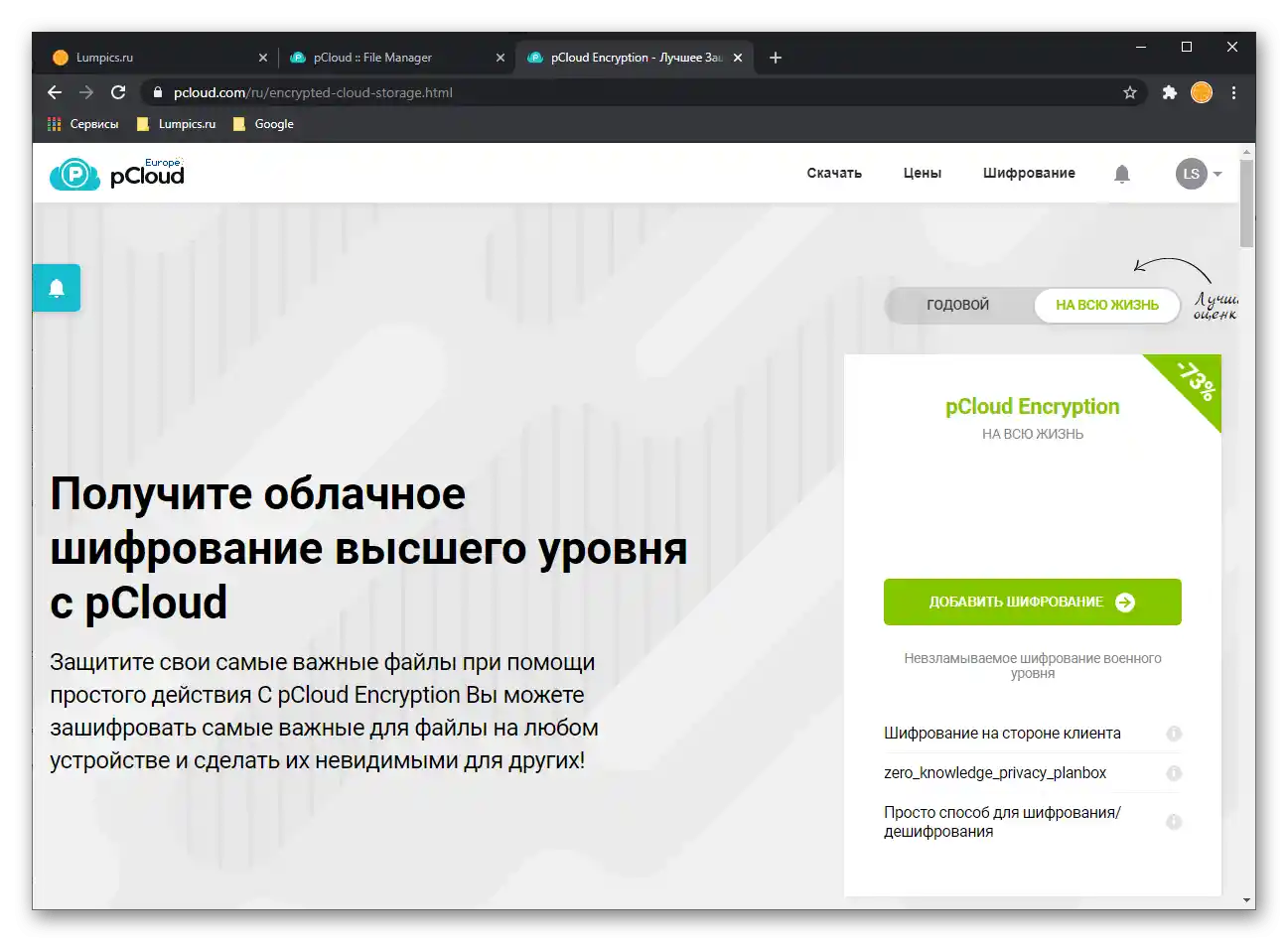
Task: Show info for Просто способ для шифрования
Action: pos(1174,822)
